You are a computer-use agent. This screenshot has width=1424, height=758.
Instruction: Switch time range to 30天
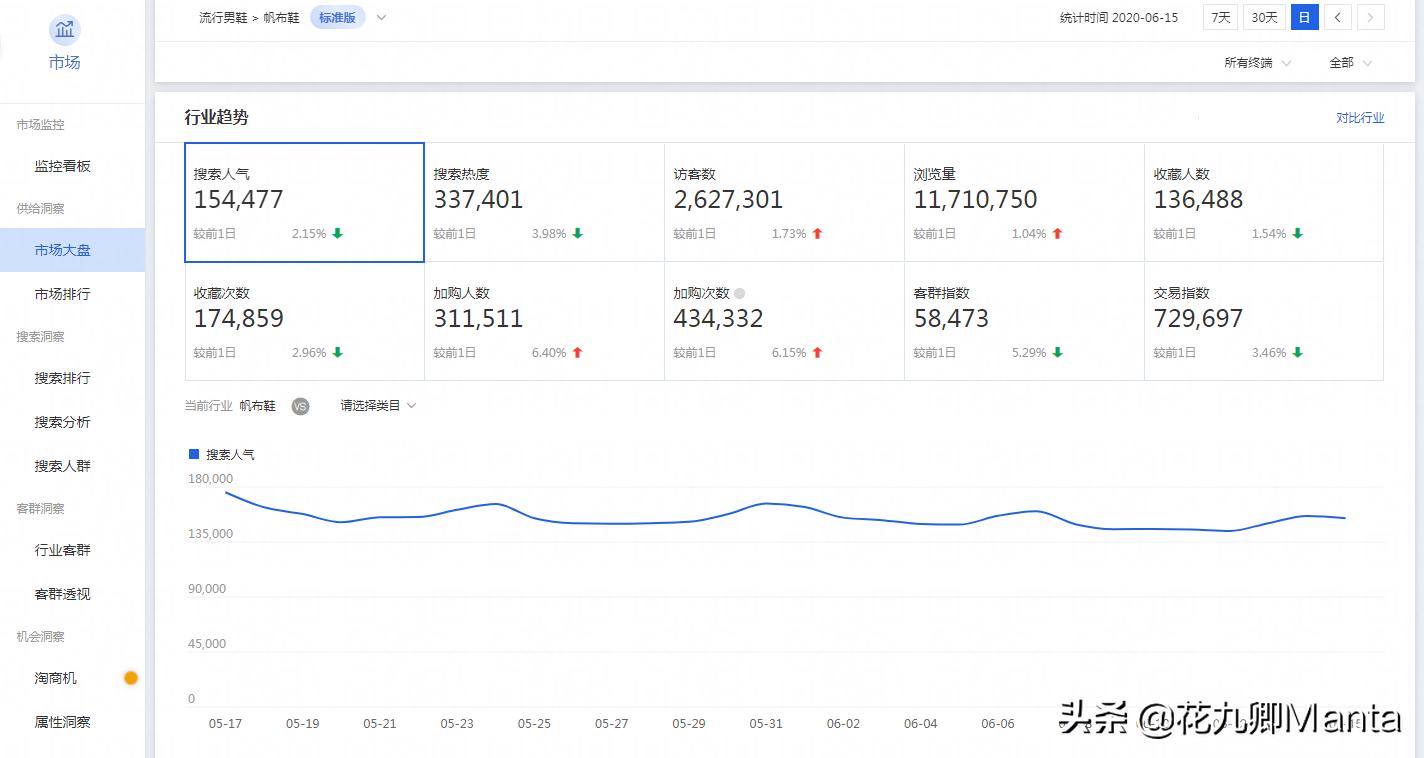tap(1264, 17)
